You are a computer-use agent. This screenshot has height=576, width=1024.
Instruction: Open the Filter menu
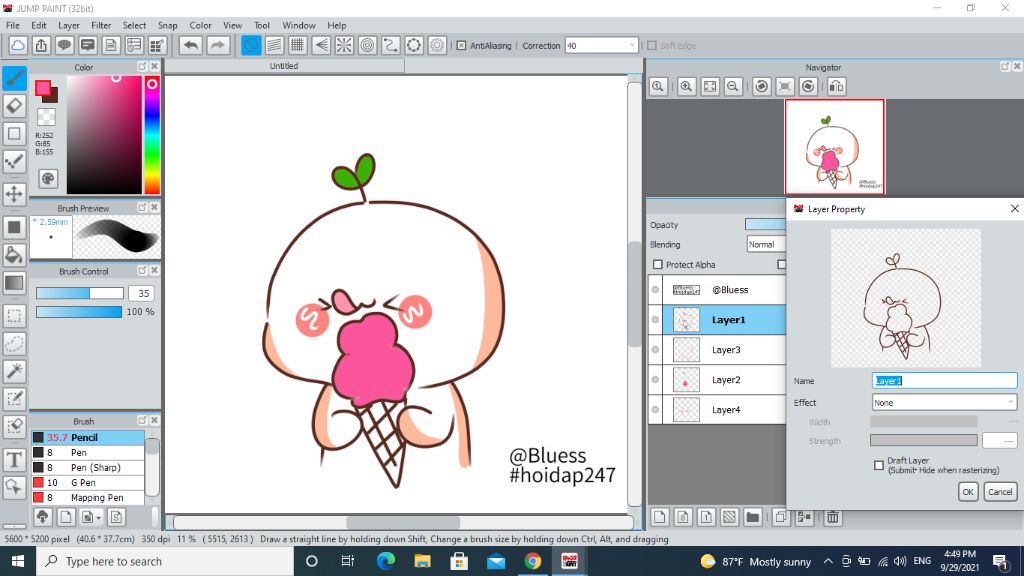click(101, 25)
